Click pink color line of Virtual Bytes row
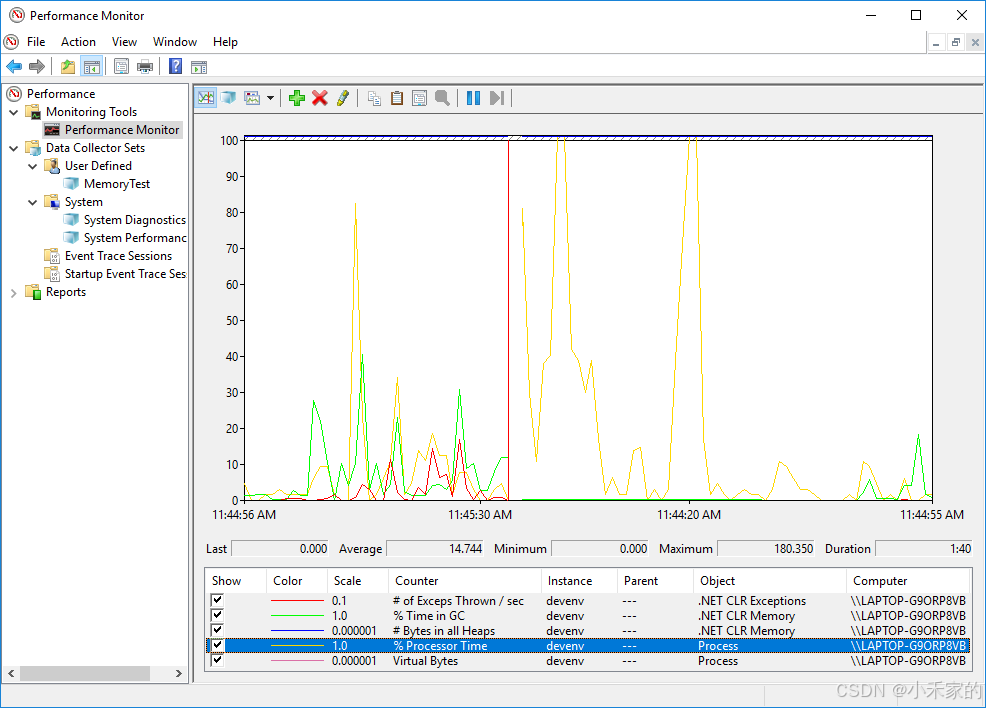The image size is (986, 708). 297,661
